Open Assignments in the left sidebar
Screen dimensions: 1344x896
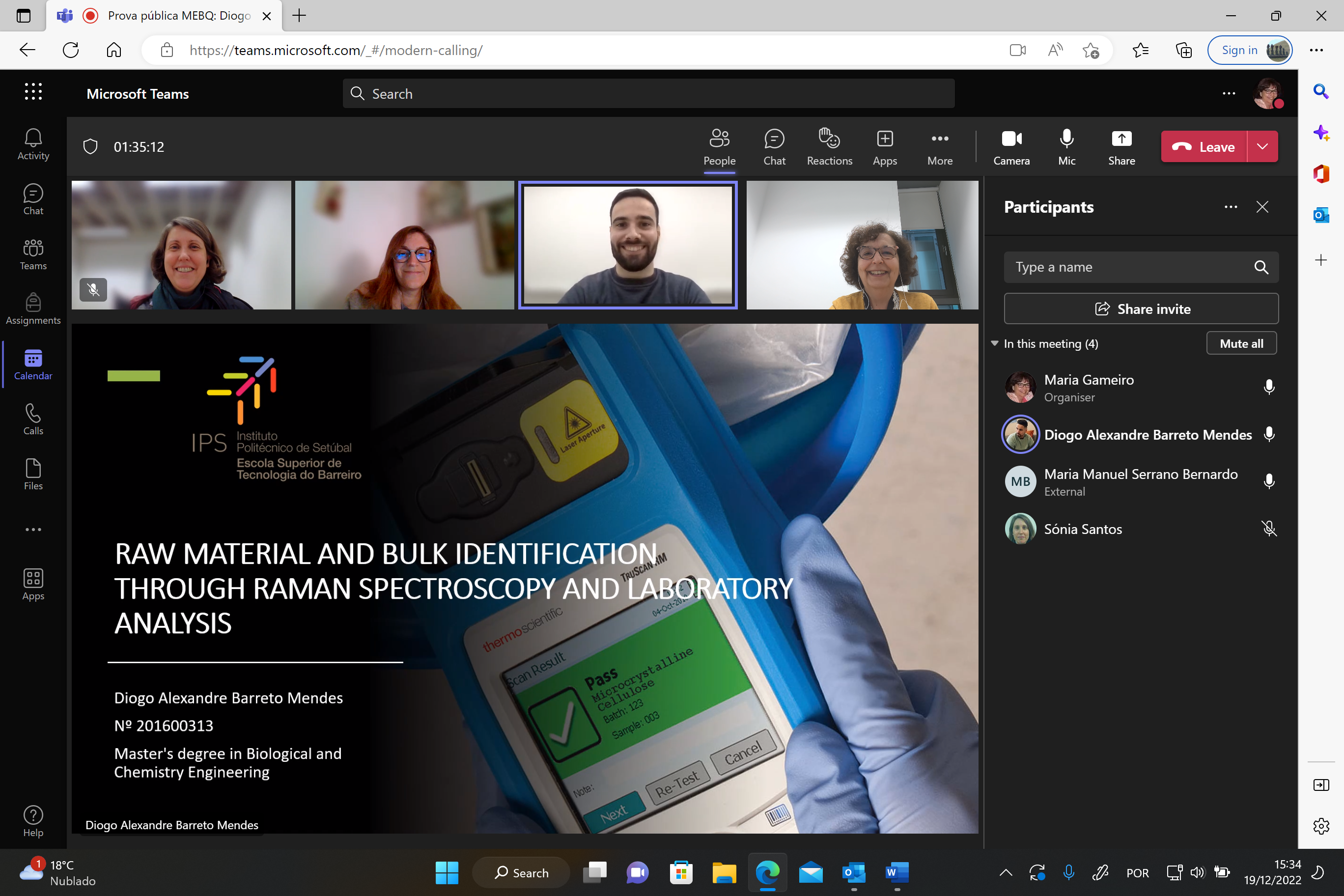tap(33, 308)
